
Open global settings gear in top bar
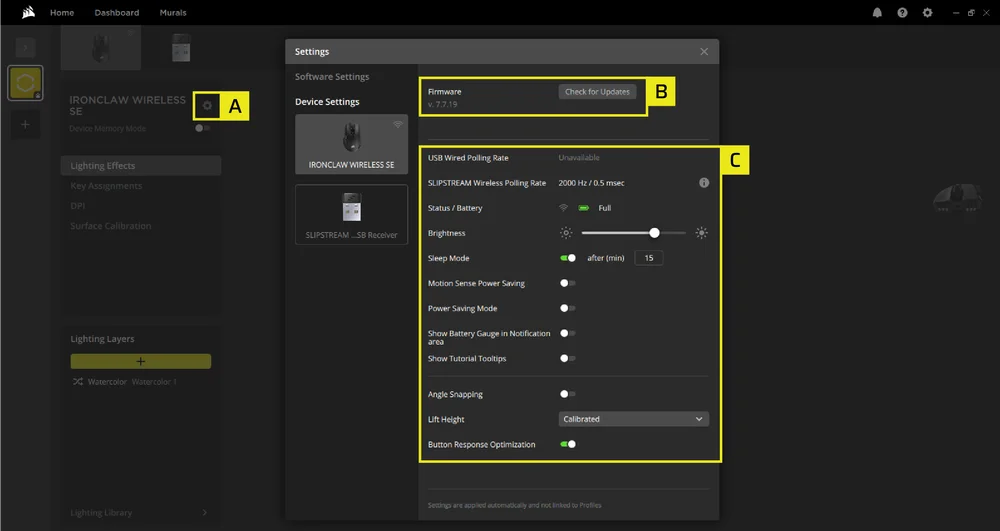(x=927, y=13)
